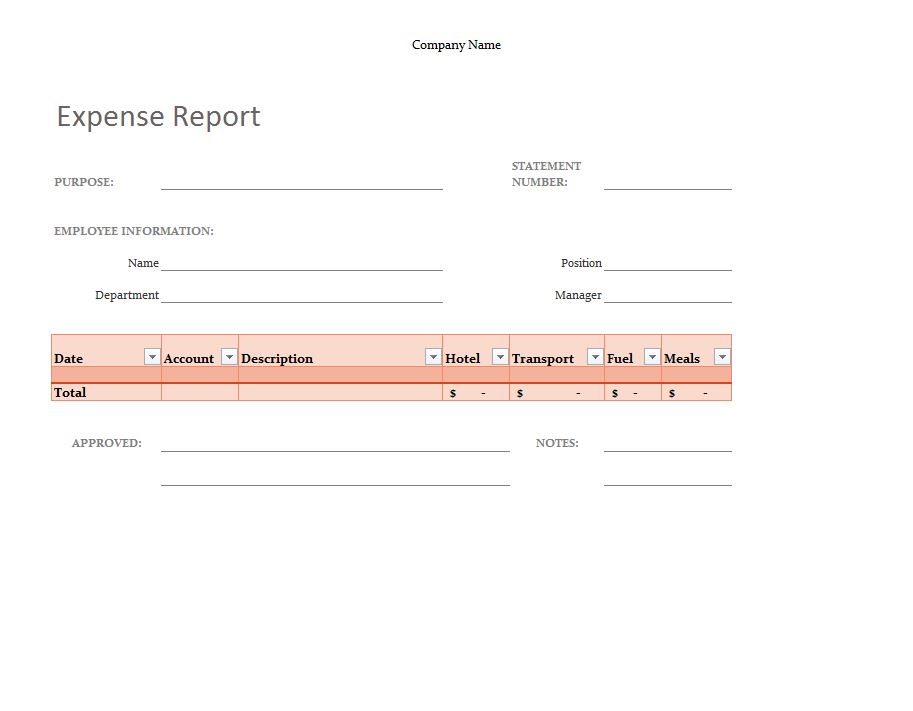The height and width of the screenshot is (711, 913).
Task: Click the Department entry line
Action: (x=302, y=295)
